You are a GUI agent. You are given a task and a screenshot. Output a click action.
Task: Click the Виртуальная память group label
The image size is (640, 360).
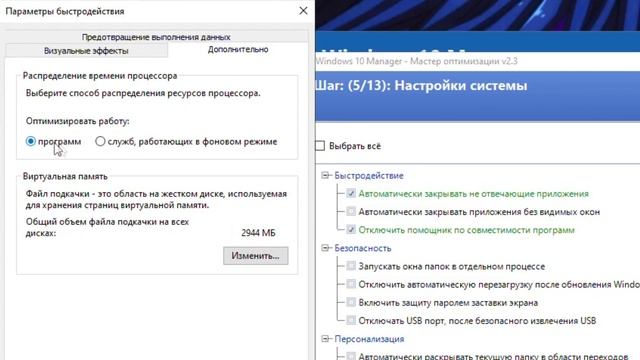[65, 177]
